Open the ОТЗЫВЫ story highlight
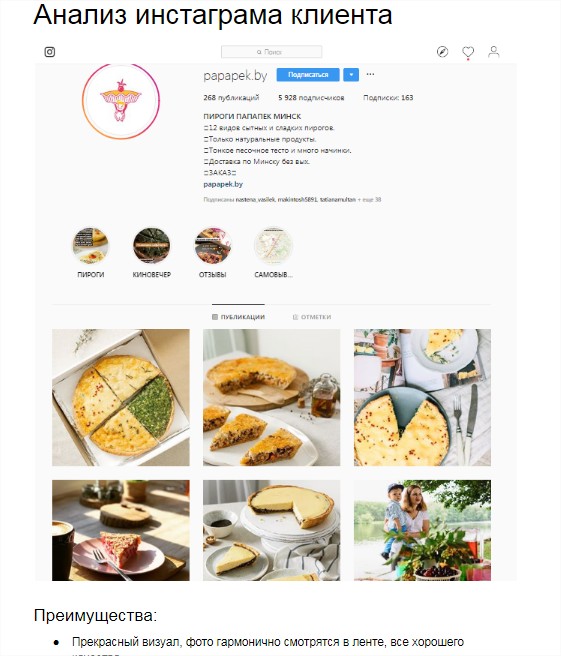The width and height of the screenshot is (561, 656). (213, 246)
